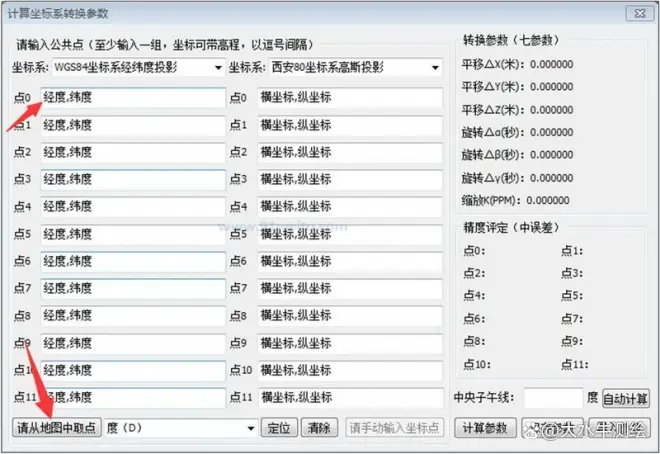
Task: Focus the 中央子午线 input box
Action: (552, 397)
